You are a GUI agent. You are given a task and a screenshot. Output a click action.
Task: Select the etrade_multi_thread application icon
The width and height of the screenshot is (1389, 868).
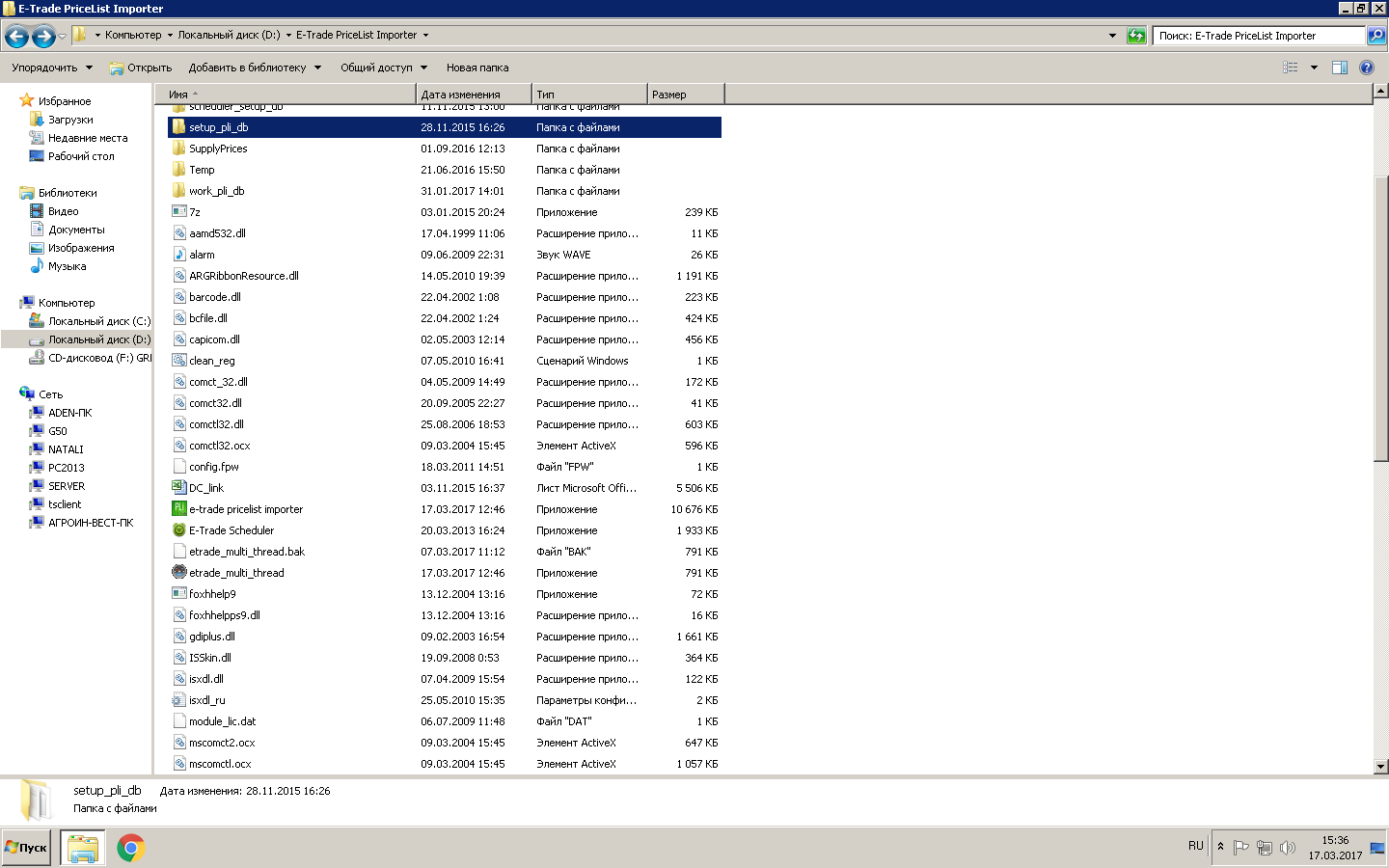tap(179, 573)
